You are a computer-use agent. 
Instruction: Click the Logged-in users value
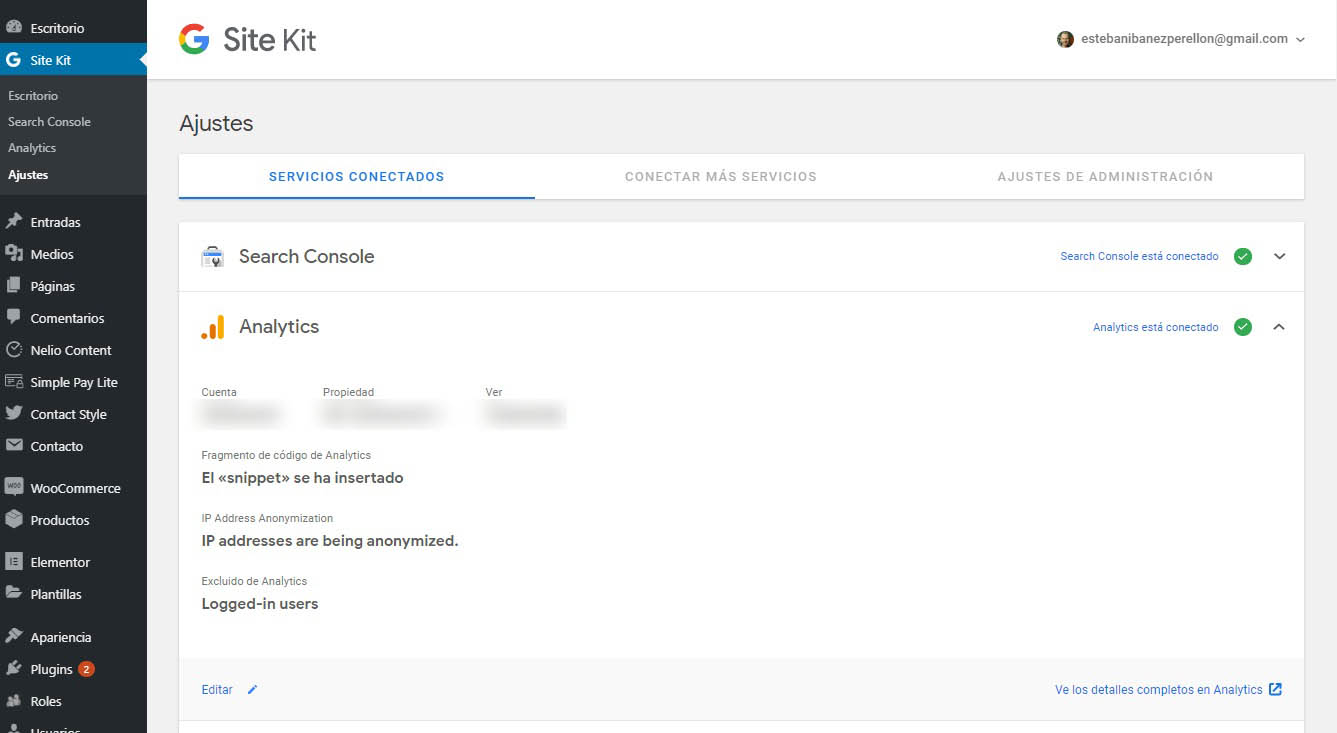(260, 604)
